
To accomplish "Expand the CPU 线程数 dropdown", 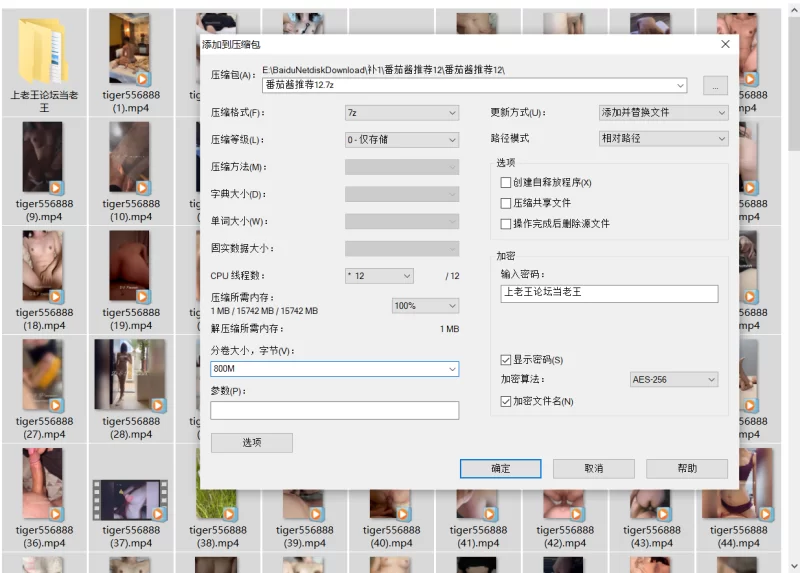I will click(x=379, y=276).
